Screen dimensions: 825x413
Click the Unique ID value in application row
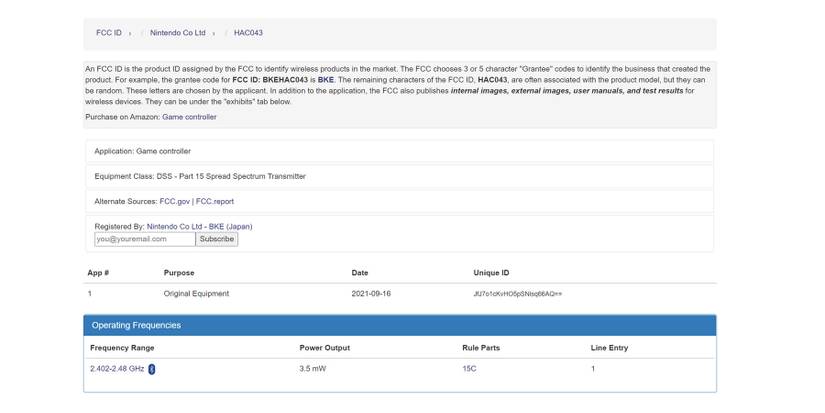click(517, 294)
